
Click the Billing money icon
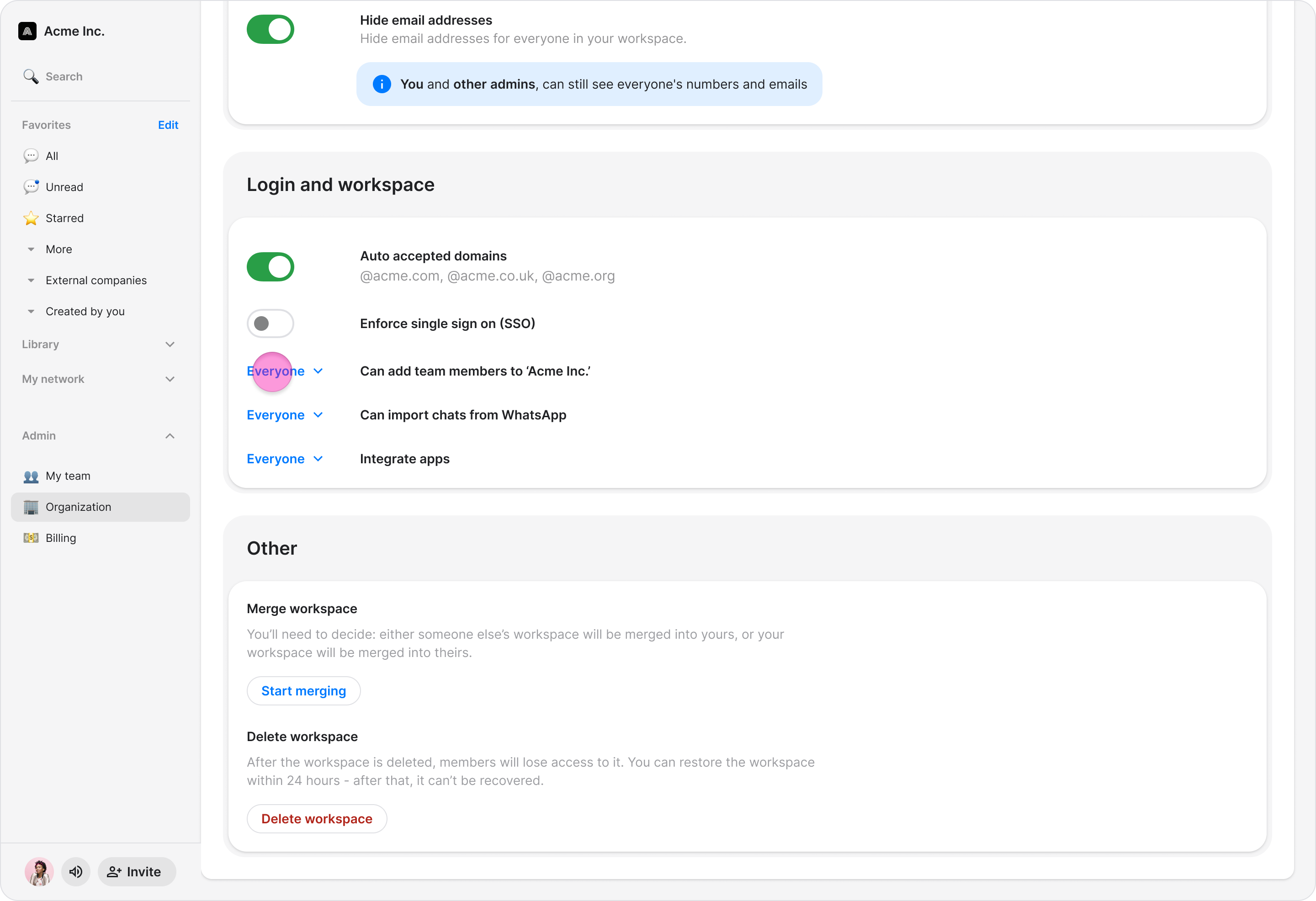point(31,538)
